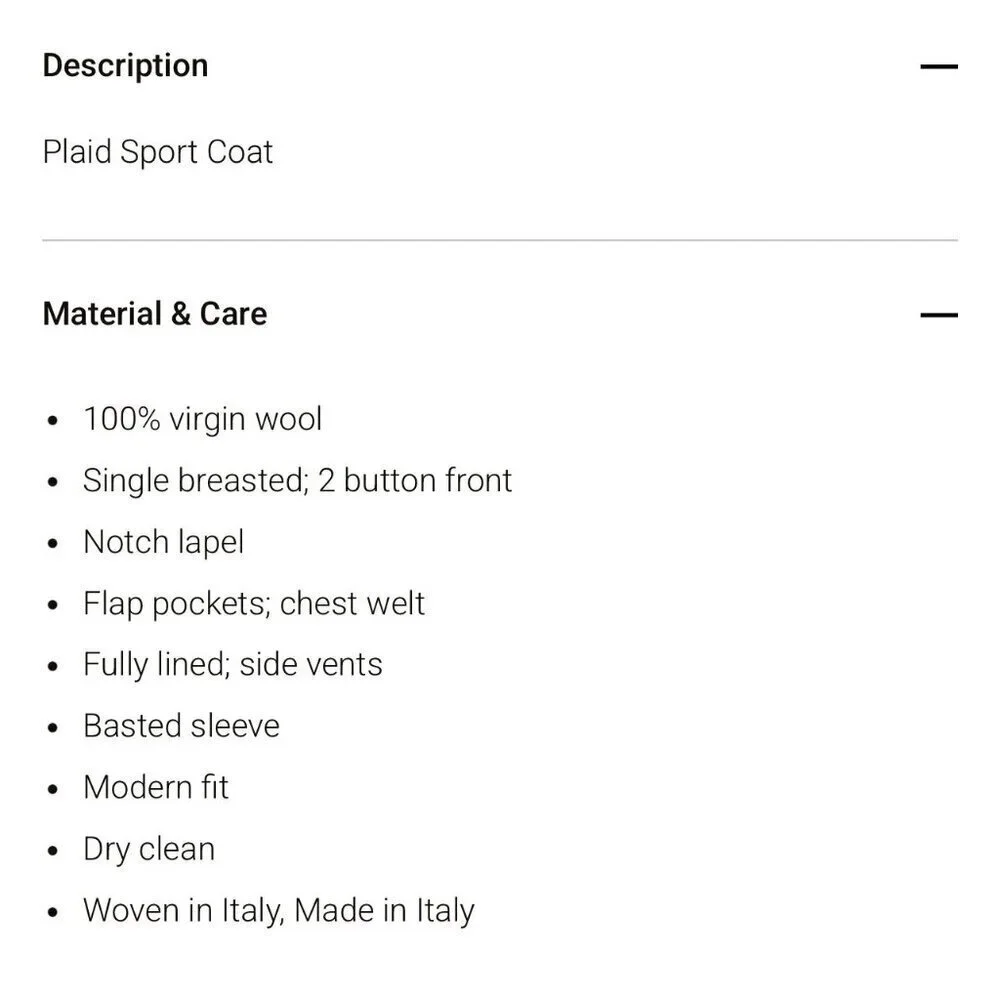
Task: Click the bullet before 100% virgin wool
Action: pos(52,421)
